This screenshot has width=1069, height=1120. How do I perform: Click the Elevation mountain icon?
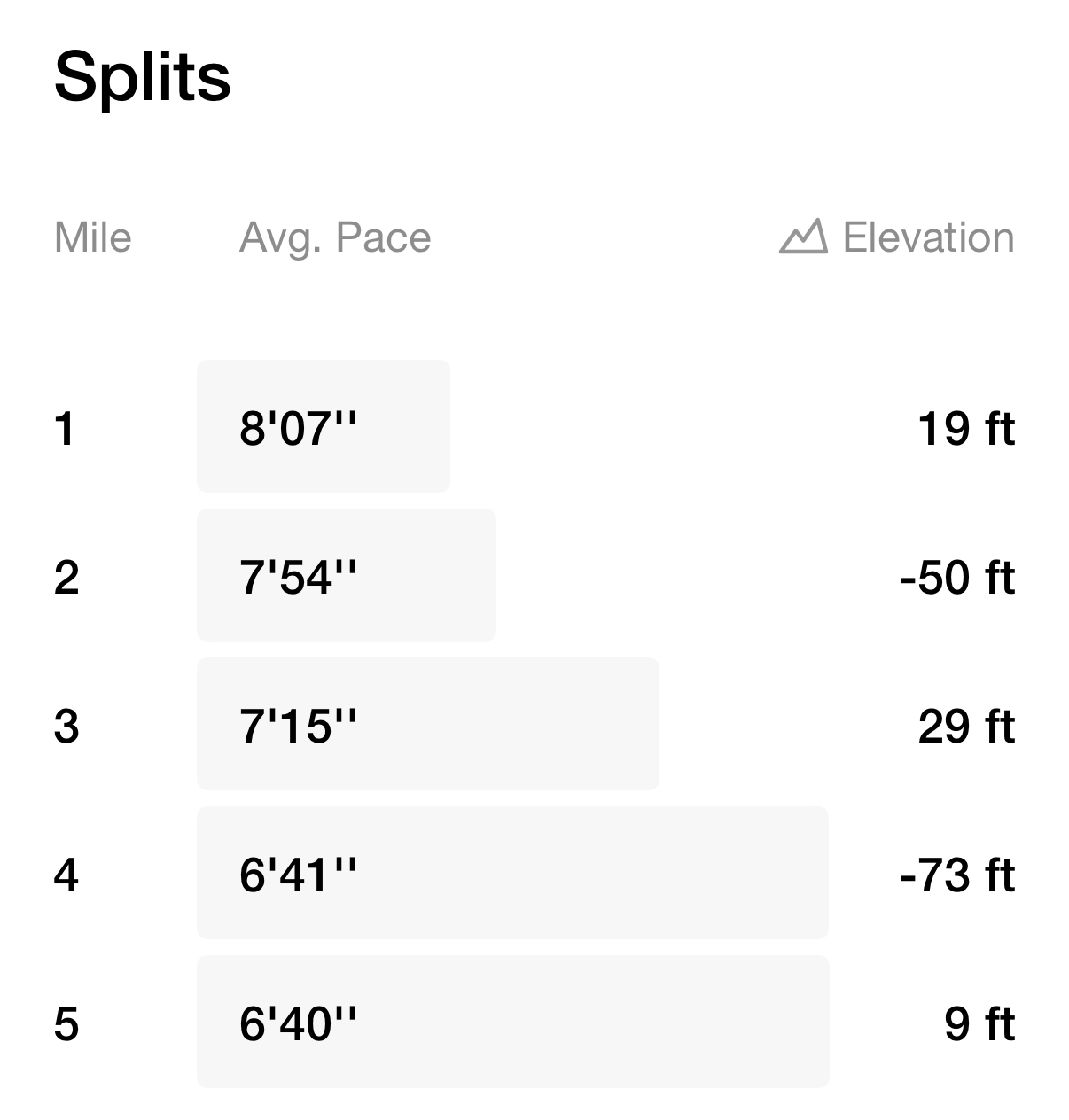(803, 237)
